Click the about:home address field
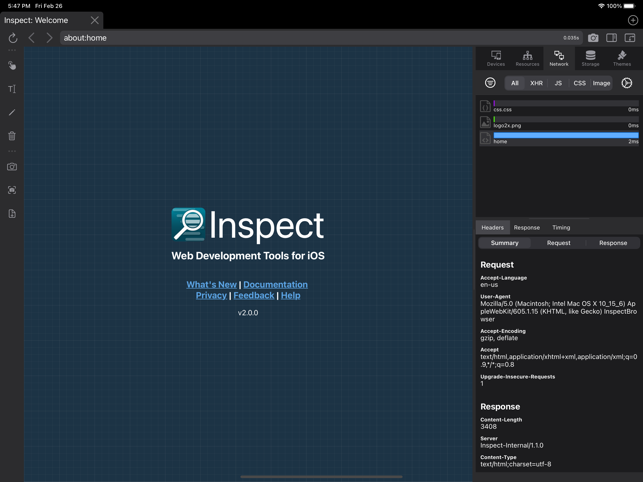 pos(321,38)
